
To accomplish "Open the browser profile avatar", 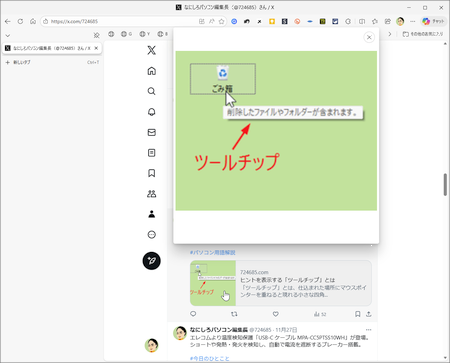I will tap(400, 21).
